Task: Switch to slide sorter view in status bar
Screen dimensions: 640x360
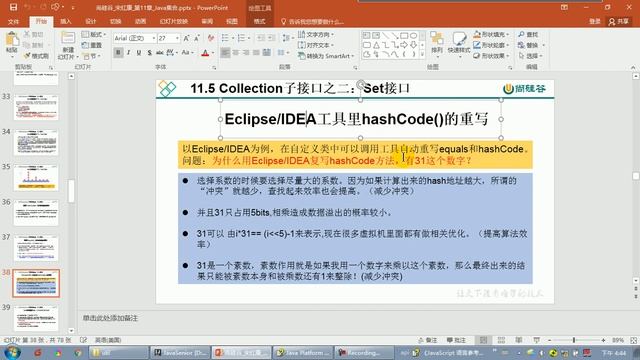Action: [501, 340]
